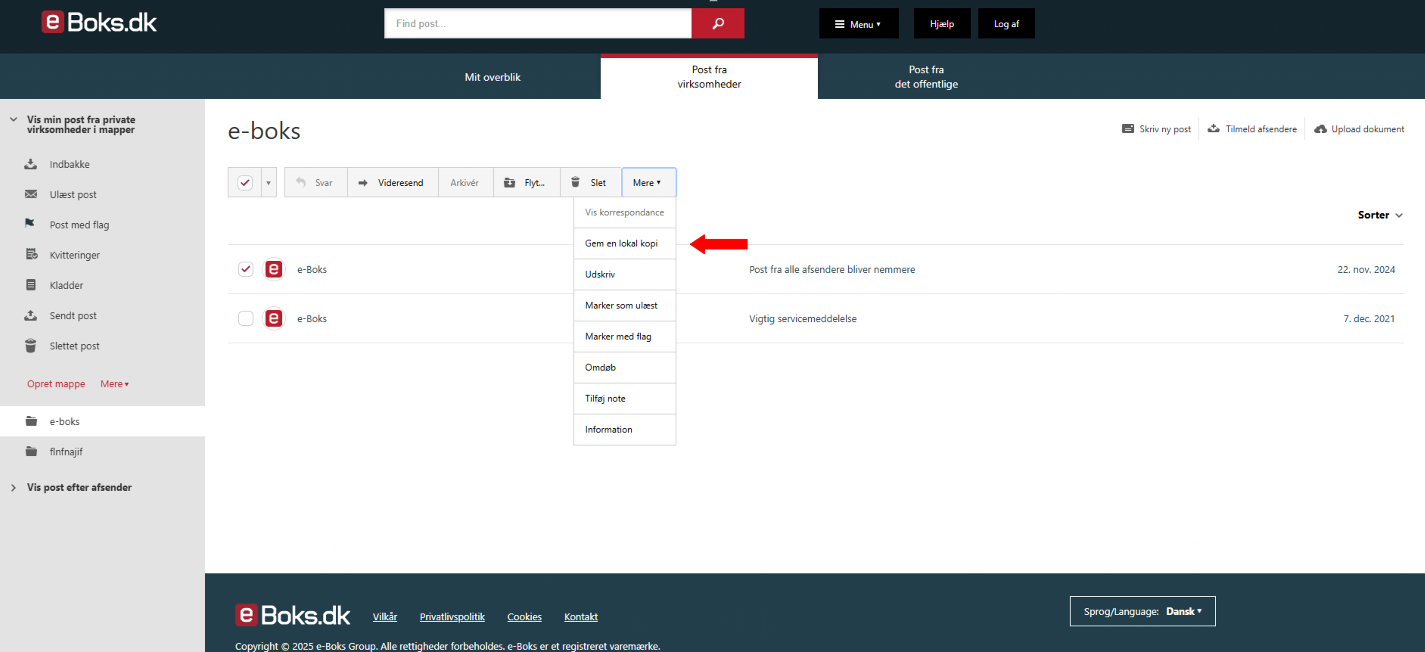Viewport: 1425px width, 652px height.
Task: Click the Hjælp button
Action: tap(942, 24)
